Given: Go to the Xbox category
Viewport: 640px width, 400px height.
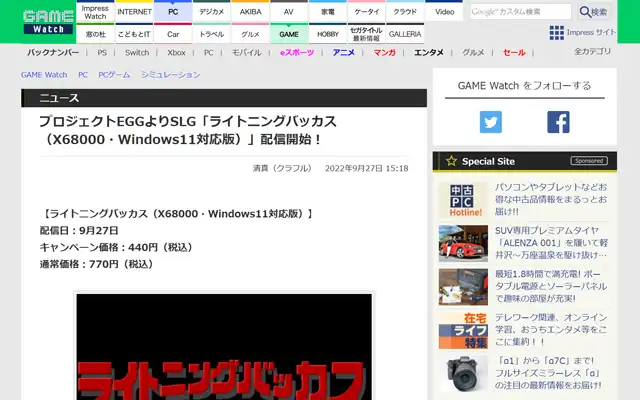Looking at the screenshot, I should (176, 52).
